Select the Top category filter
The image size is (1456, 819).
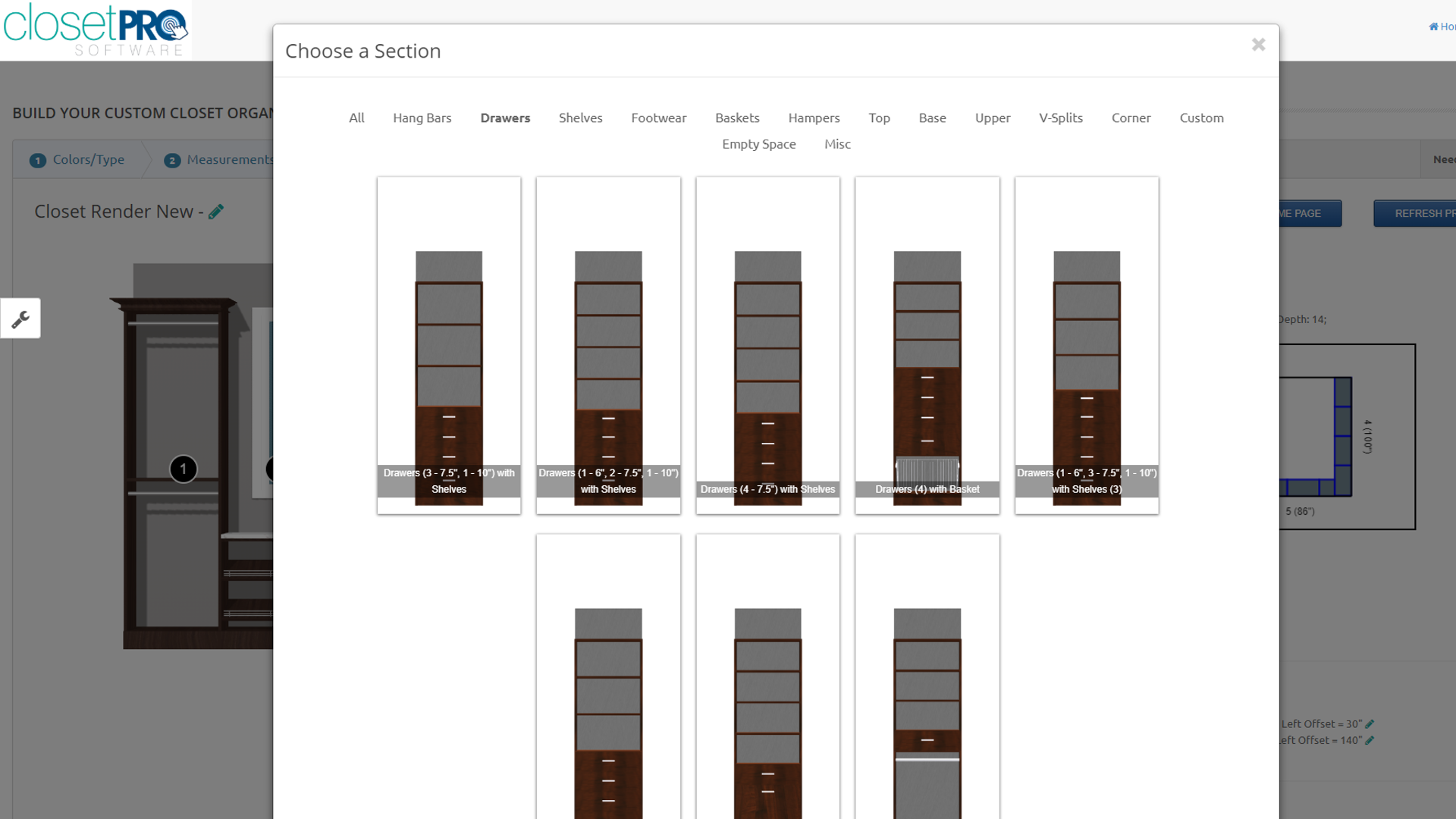879,118
